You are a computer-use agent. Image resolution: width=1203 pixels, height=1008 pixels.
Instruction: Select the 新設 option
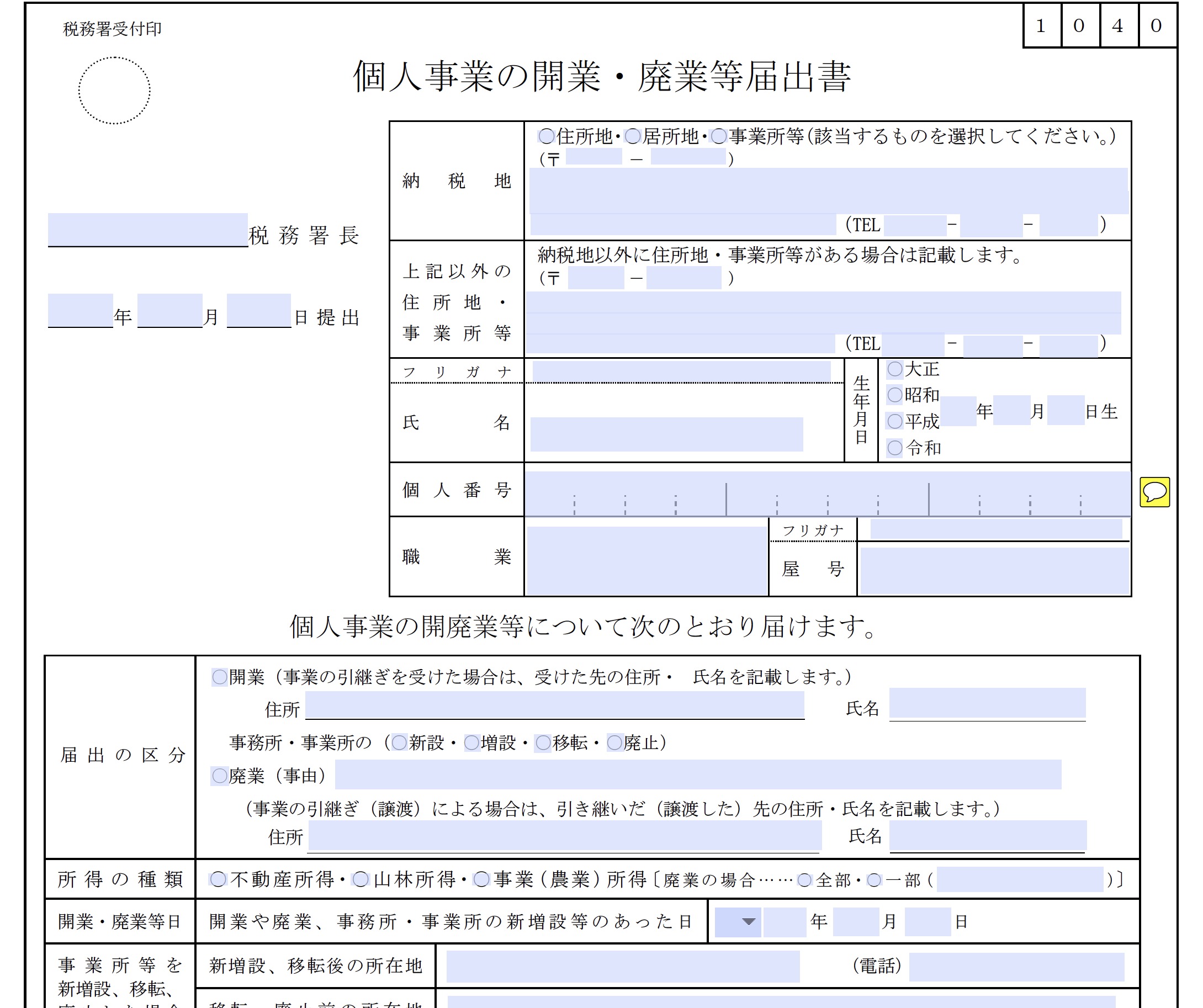399,743
